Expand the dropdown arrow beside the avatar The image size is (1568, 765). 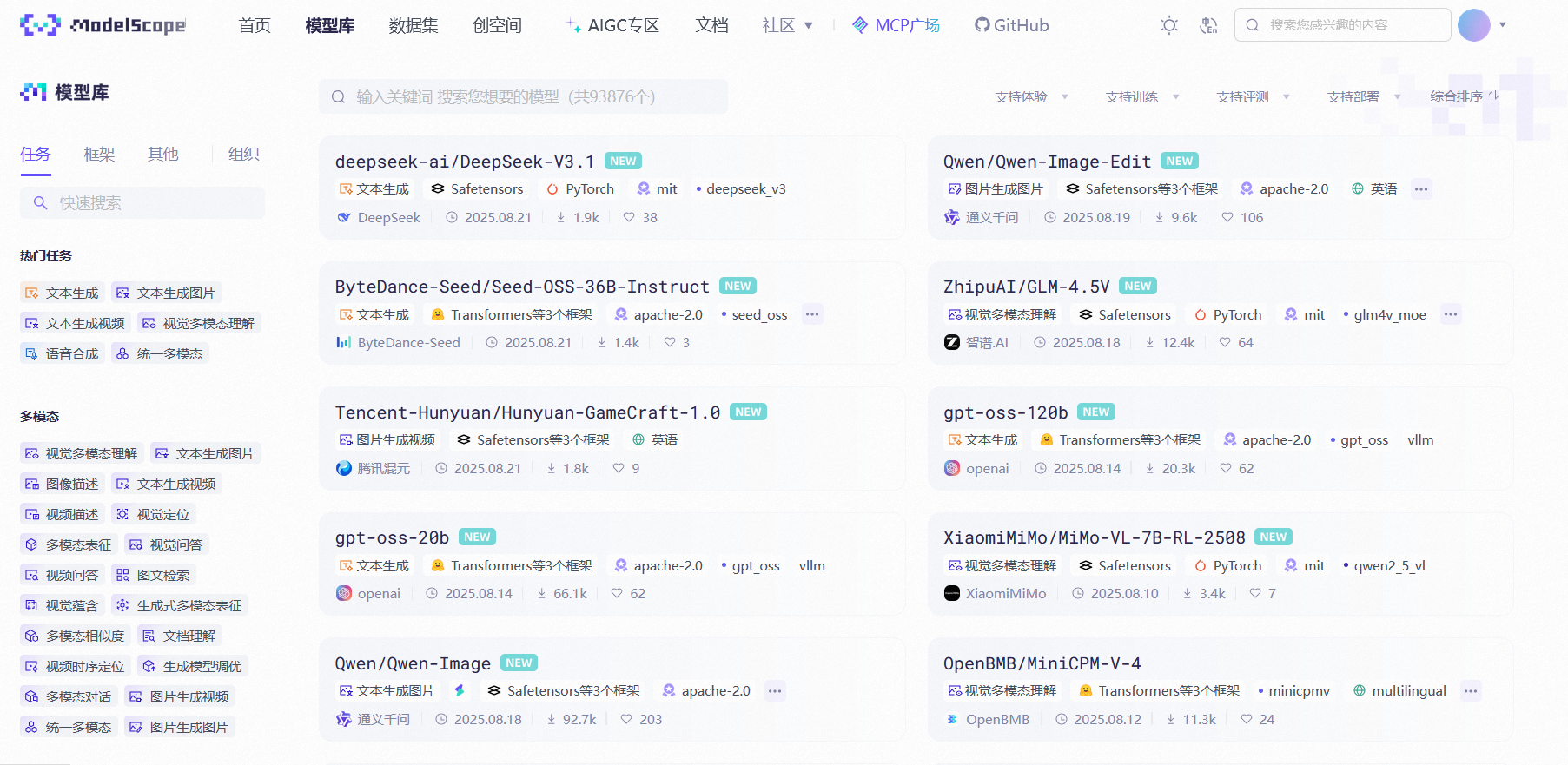click(1503, 25)
